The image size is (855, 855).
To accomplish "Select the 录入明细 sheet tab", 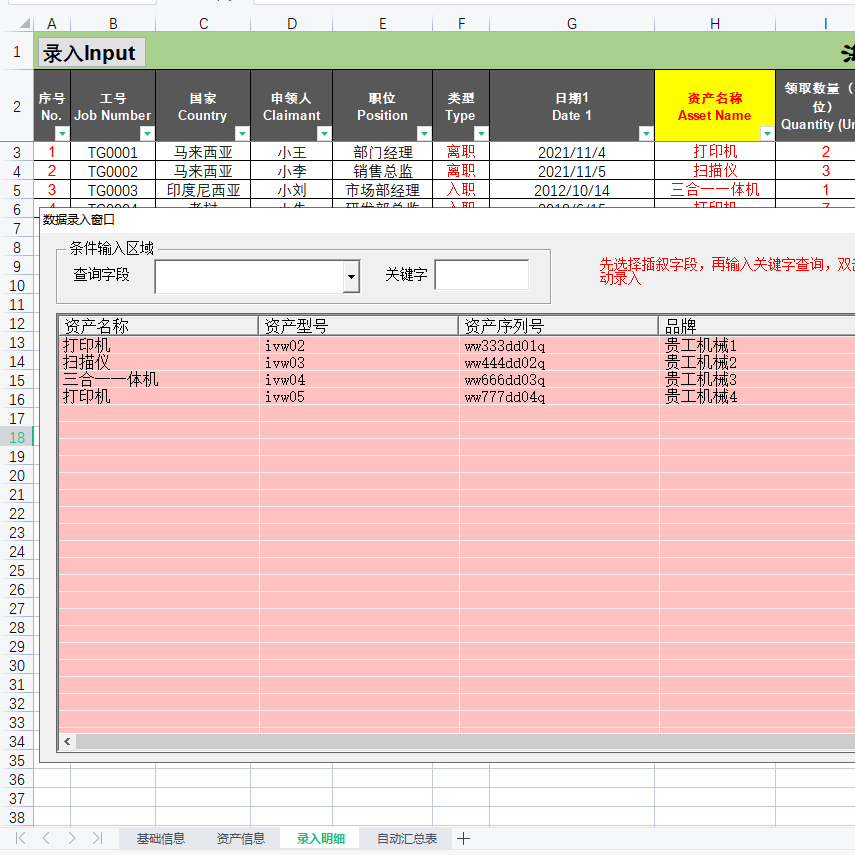I will pos(321,839).
